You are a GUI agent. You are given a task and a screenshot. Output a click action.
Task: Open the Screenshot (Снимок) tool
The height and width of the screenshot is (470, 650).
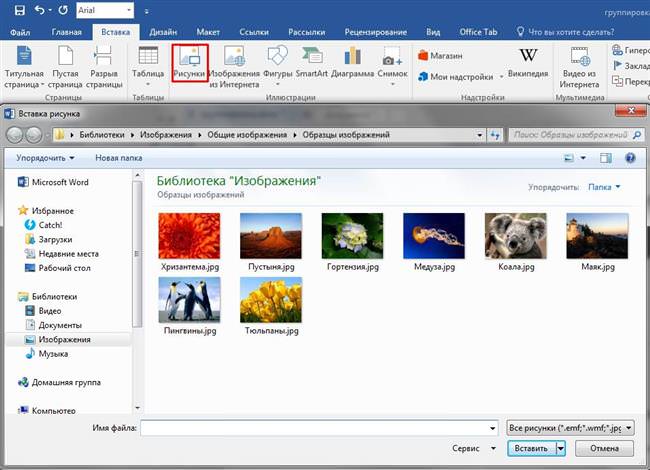click(393, 68)
